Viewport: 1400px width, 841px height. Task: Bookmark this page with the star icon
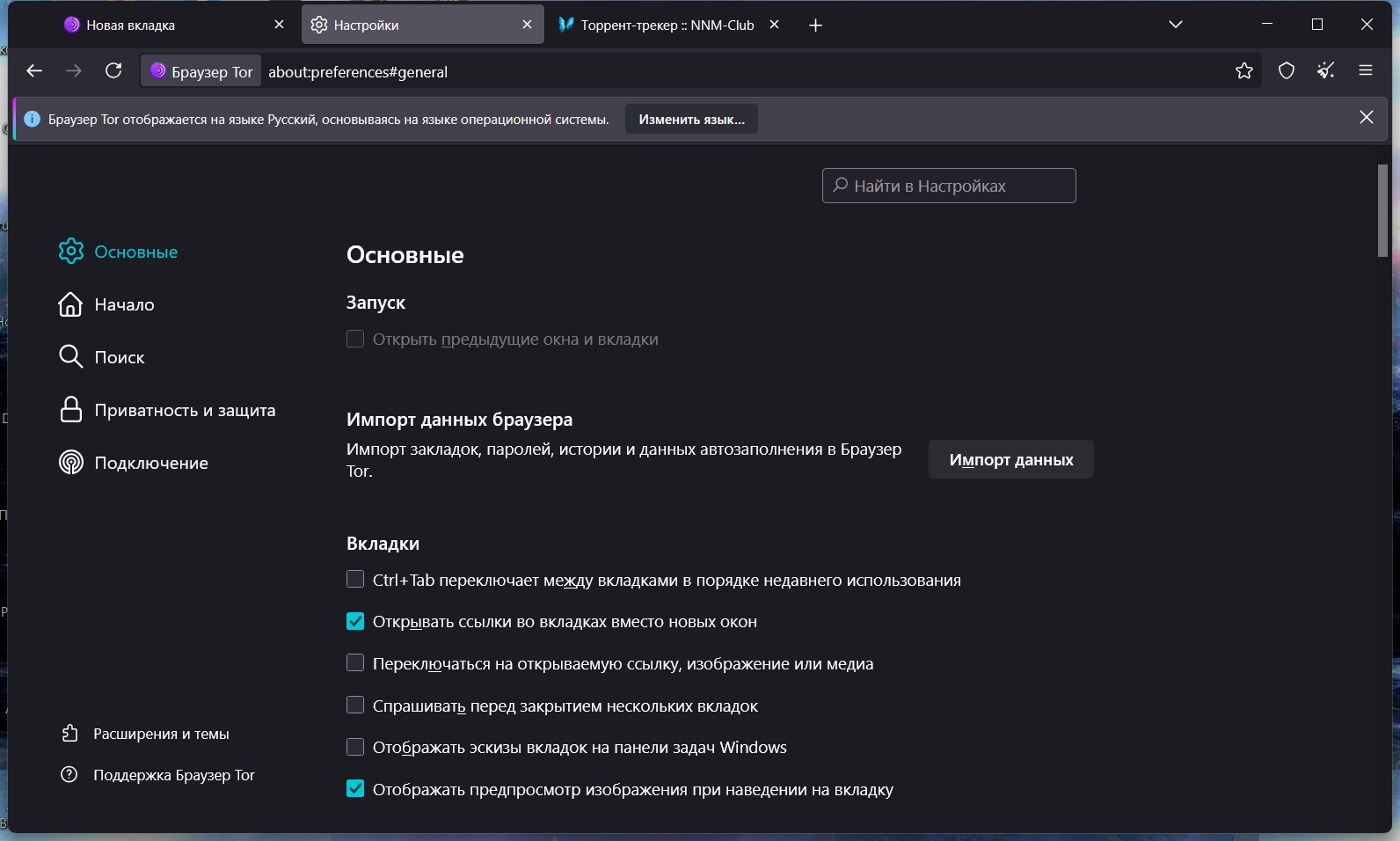pyautogui.click(x=1243, y=71)
